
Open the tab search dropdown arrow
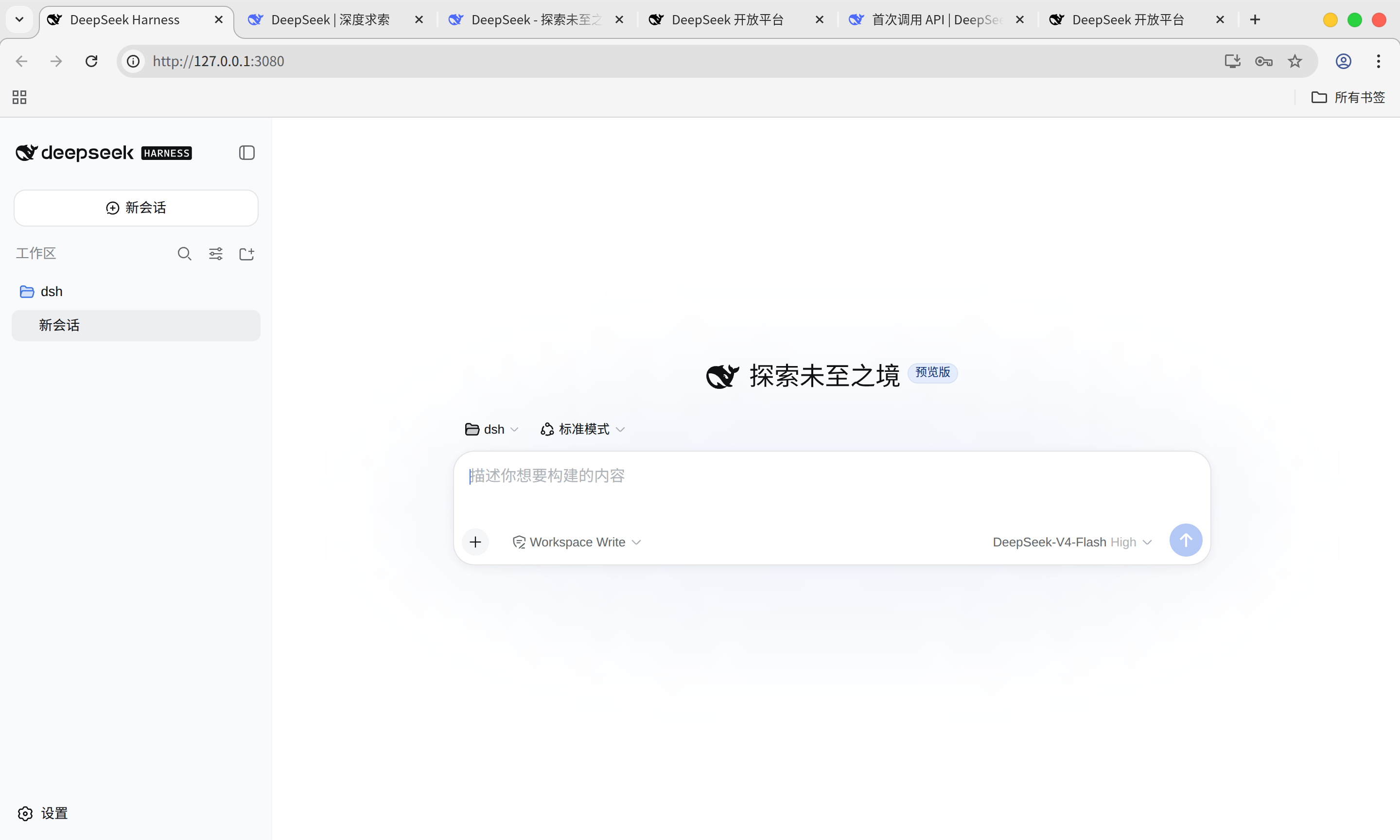[19, 20]
